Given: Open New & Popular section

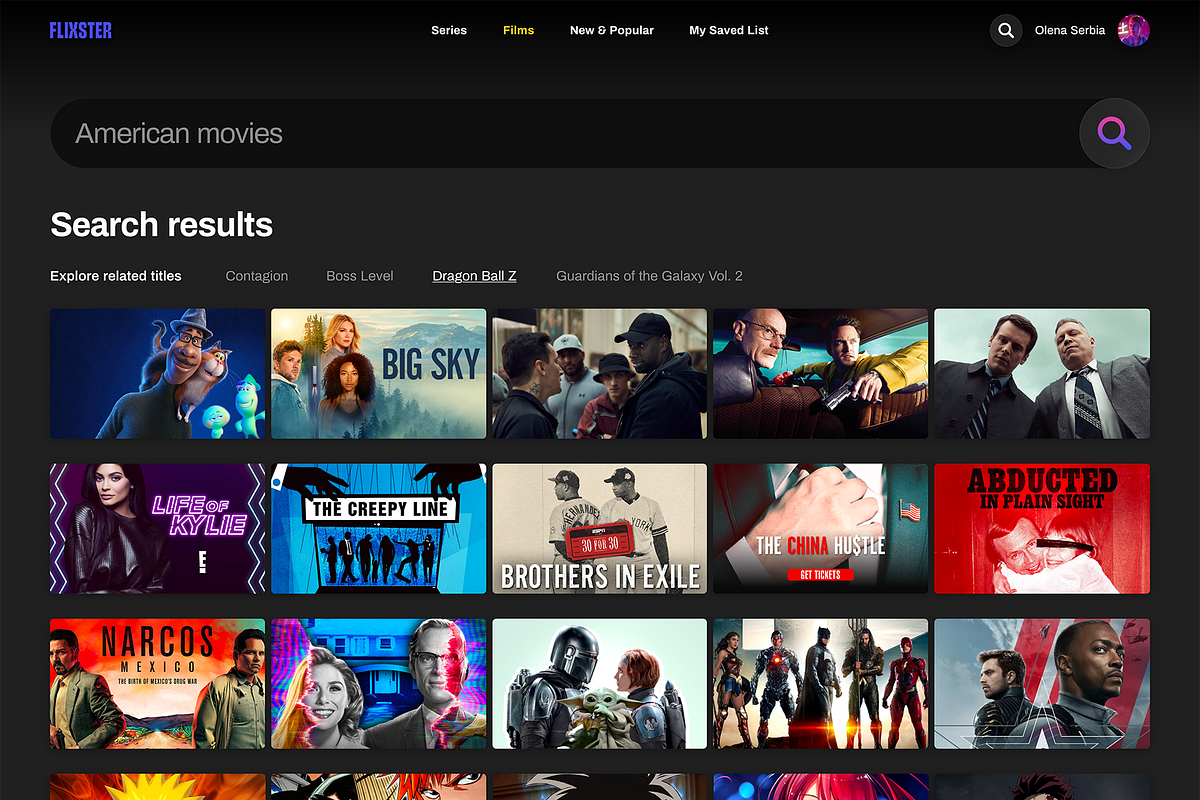Looking at the screenshot, I should 612,30.
